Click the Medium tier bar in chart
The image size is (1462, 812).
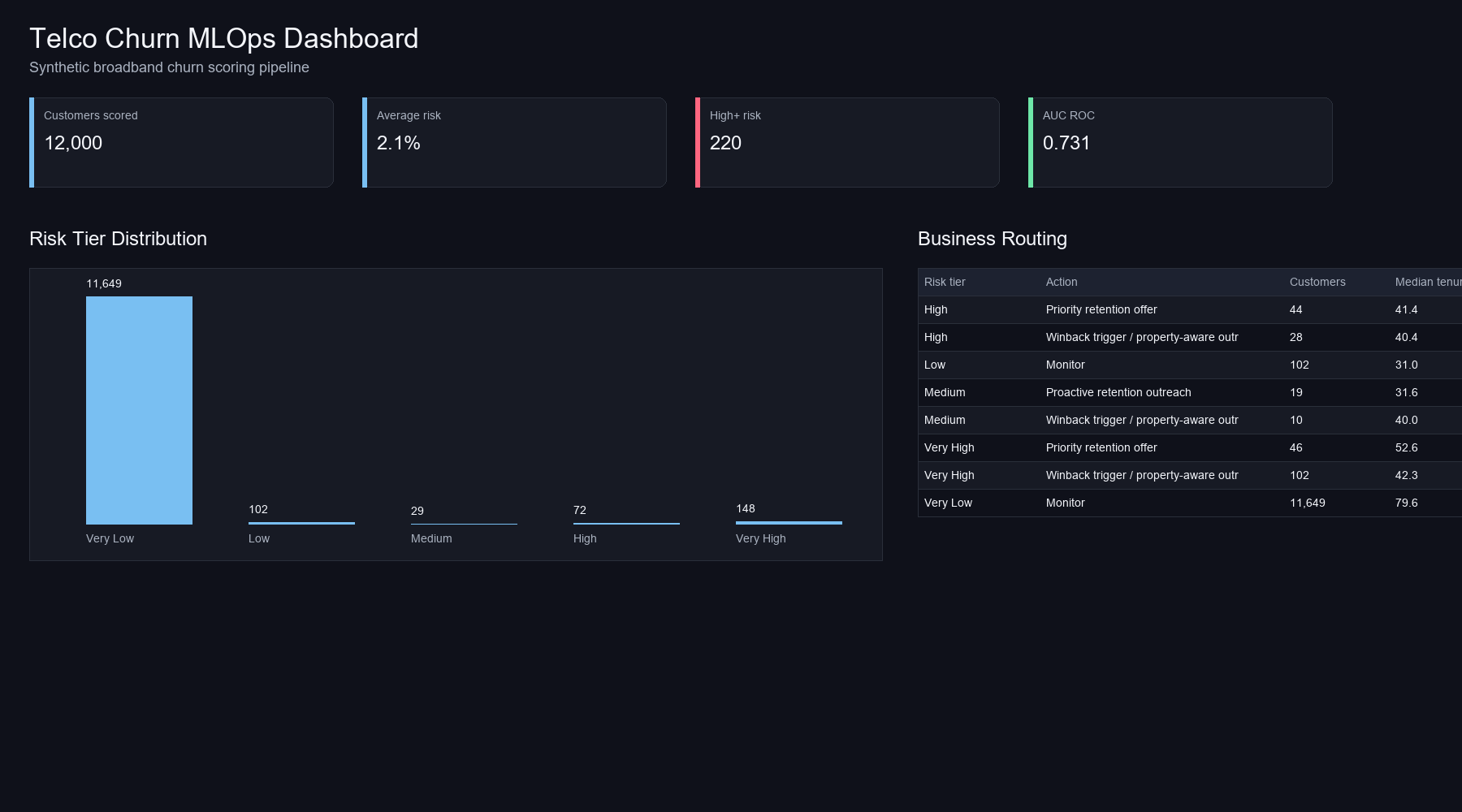tap(464, 524)
